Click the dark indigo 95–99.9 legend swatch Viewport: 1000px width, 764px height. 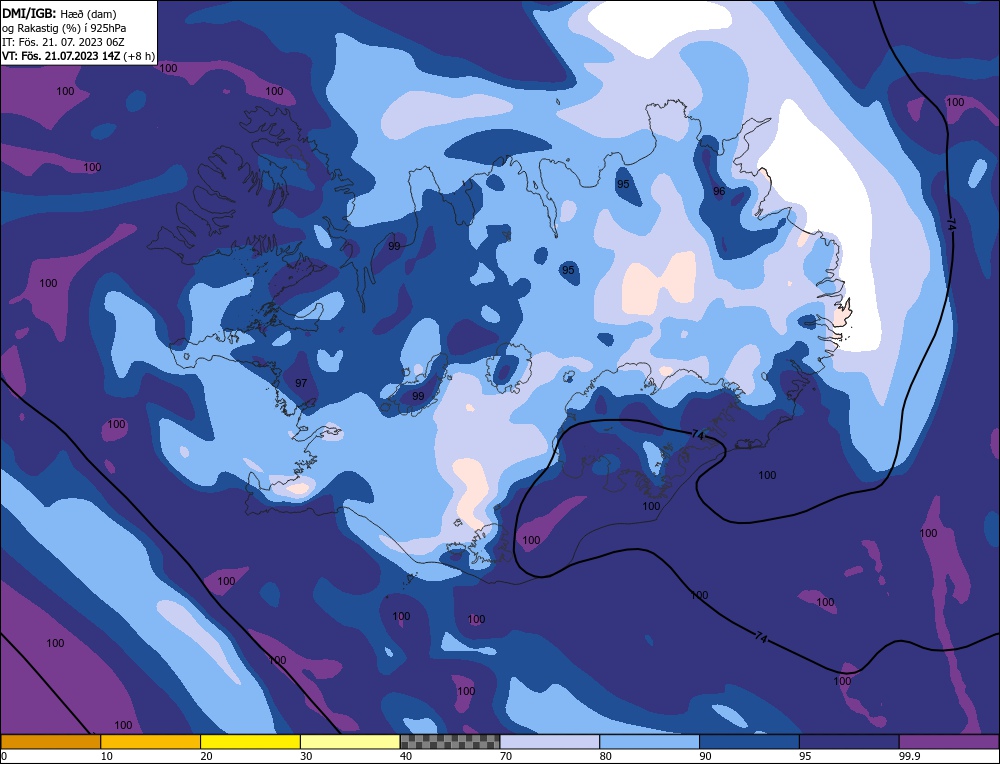click(x=849, y=742)
